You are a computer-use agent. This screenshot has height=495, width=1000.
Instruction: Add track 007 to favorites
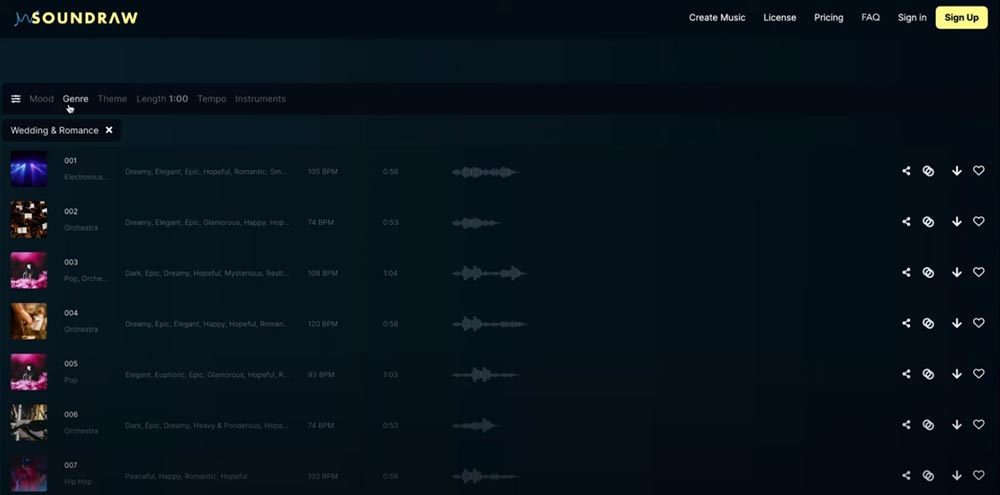pyautogui.click(x=979, y=475)
